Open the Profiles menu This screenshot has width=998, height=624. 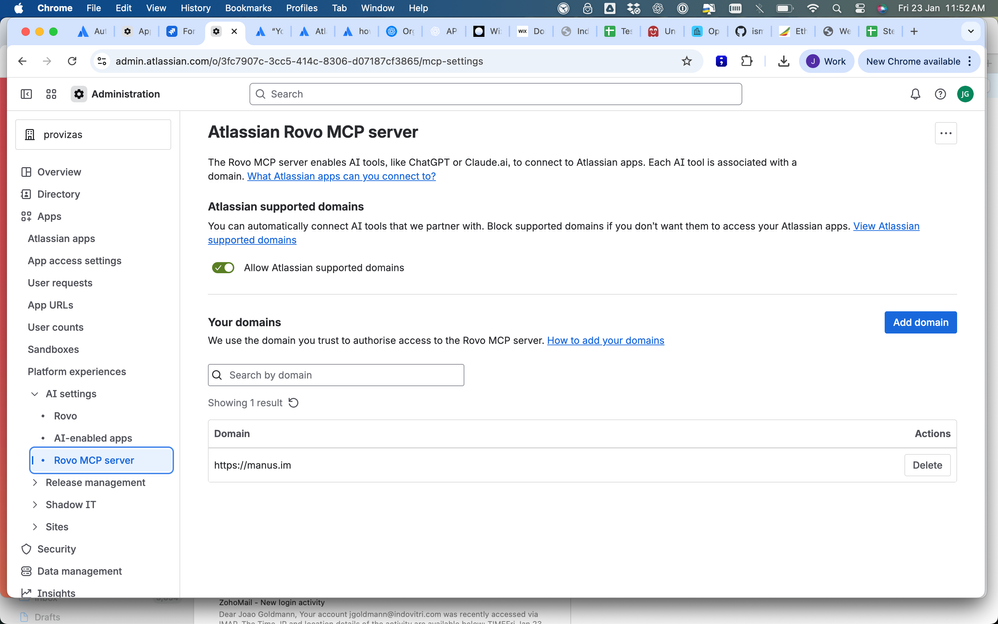click(x=302, y=8)
